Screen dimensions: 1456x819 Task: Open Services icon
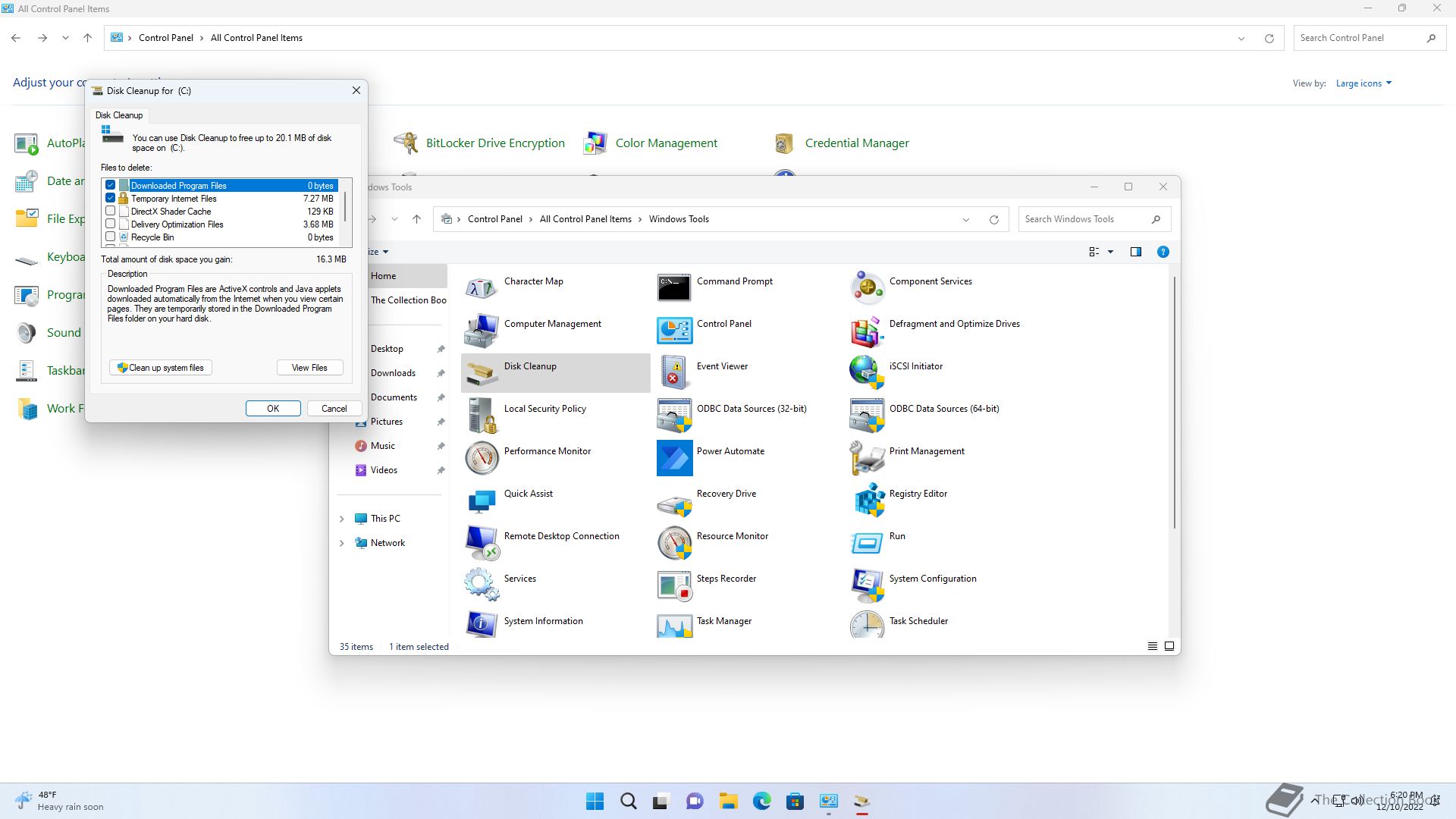pyautogui.click(x=481, y=585)
